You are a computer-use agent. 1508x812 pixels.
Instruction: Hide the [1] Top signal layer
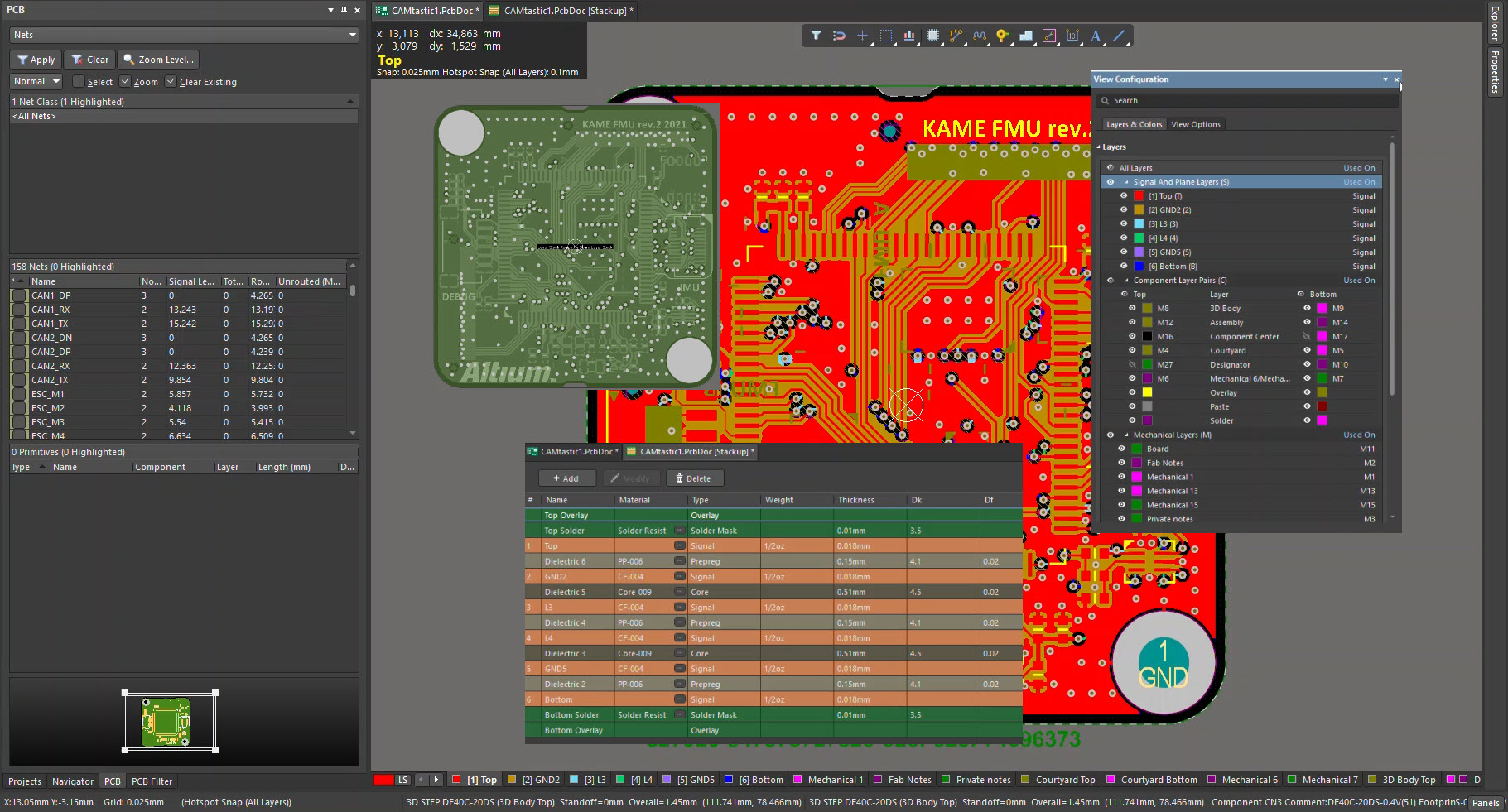tap(1124, 196)
